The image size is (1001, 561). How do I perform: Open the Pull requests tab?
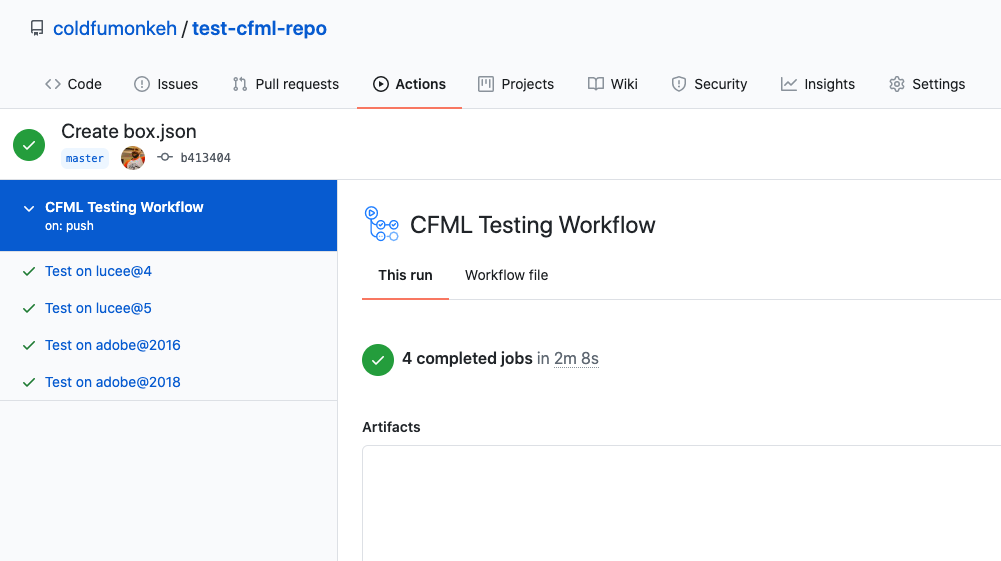tap(285, 84)
